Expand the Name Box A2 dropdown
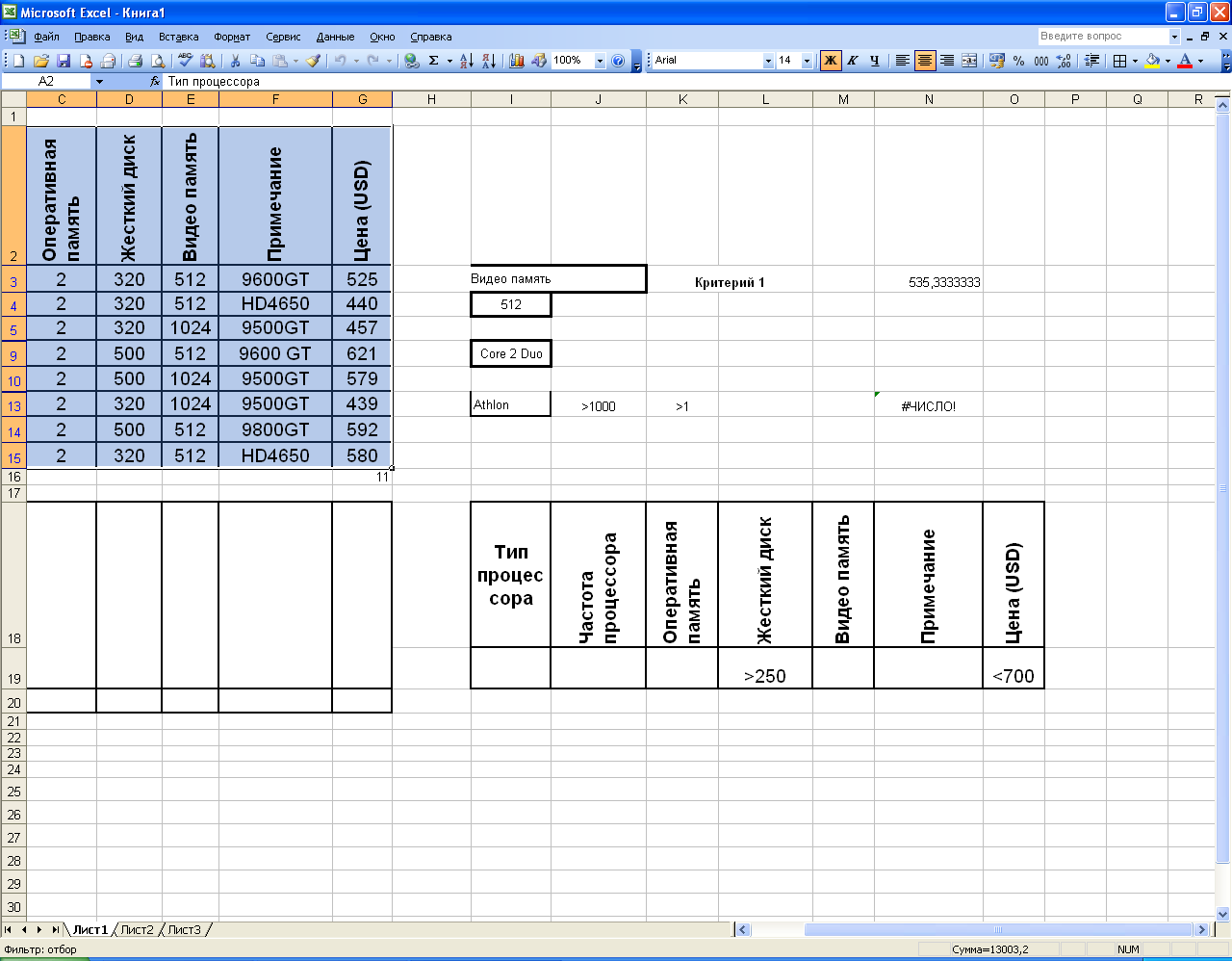 click(x=99, y=82)
